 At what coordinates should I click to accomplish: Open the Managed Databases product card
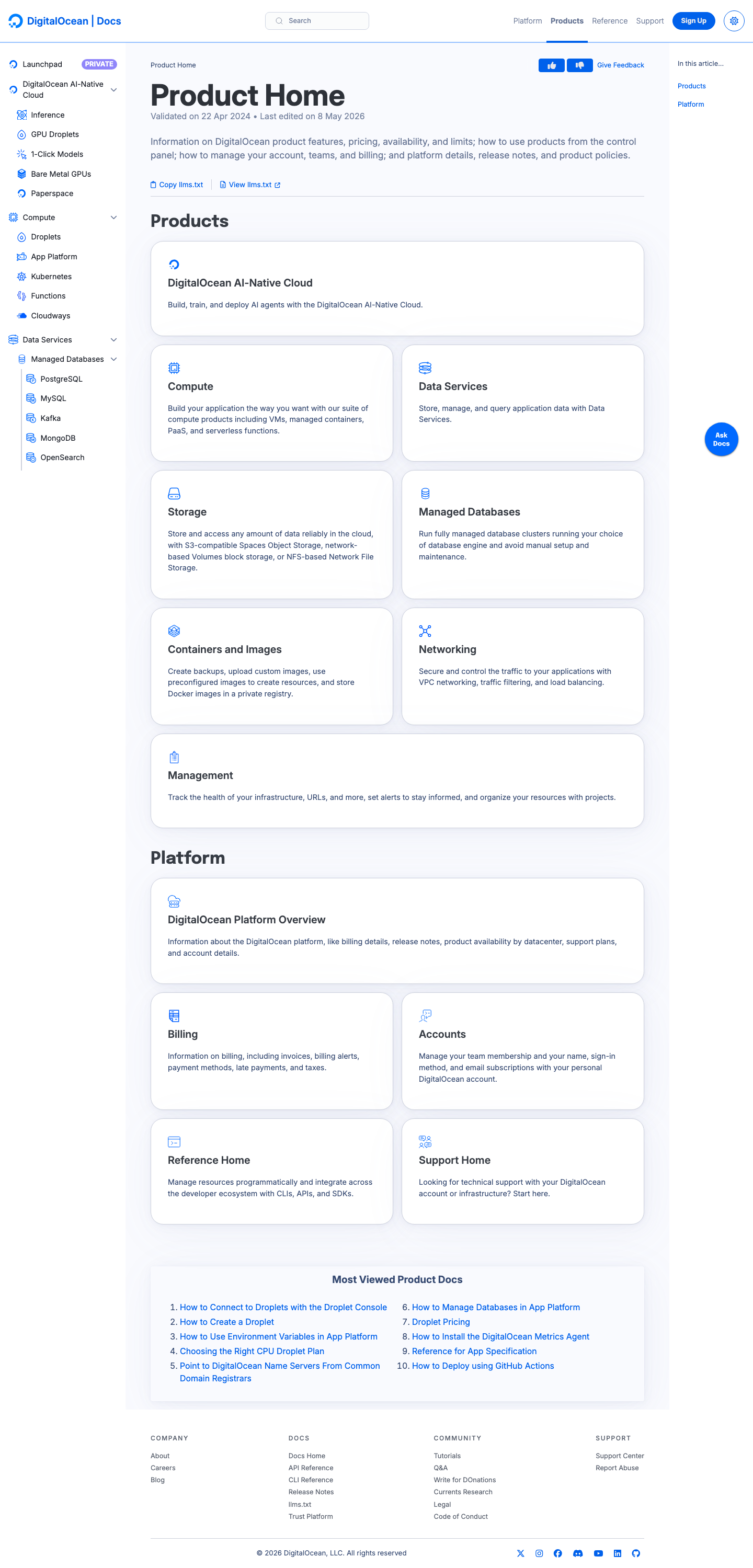pyautogui.click(x=522, y=534)
